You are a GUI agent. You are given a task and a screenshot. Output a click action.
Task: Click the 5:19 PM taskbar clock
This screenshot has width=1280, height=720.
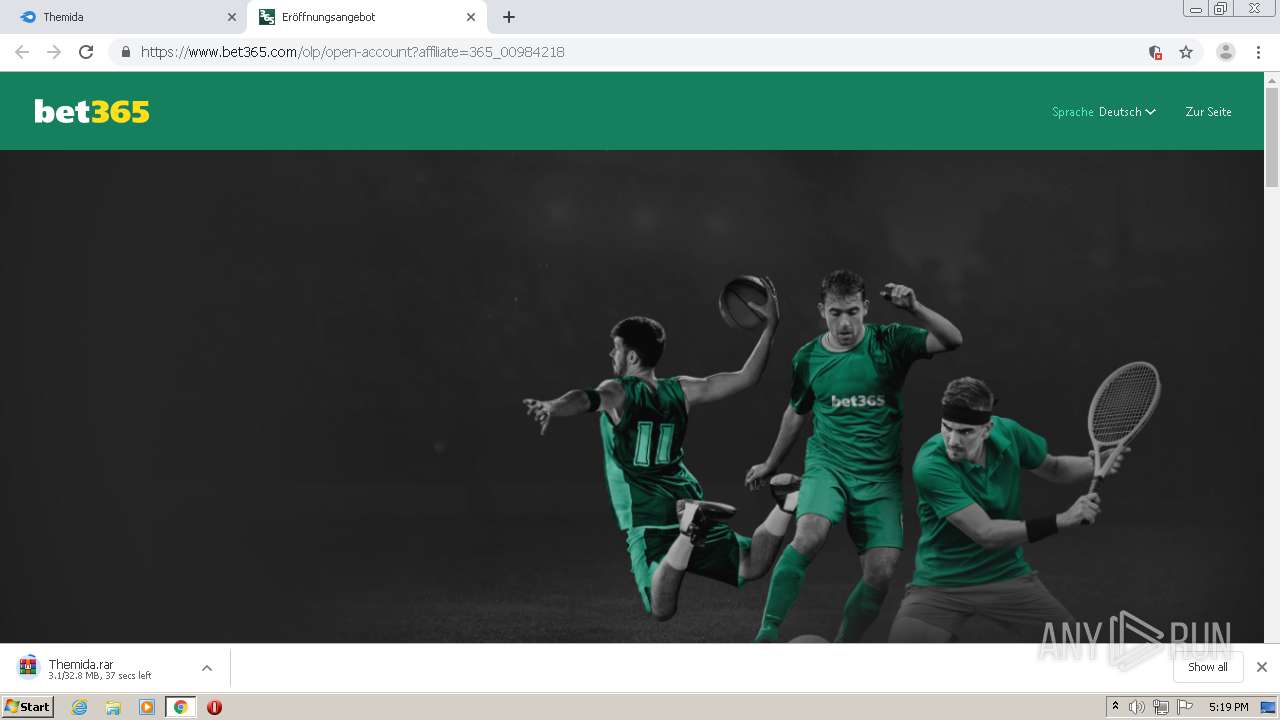pyautogui.click(x=1228, y=707)
